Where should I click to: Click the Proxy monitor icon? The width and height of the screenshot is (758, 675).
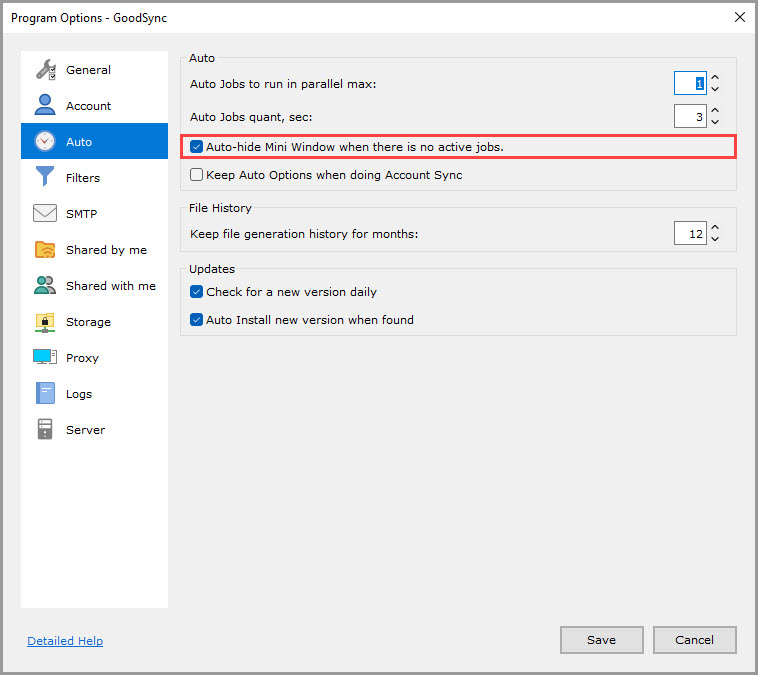coord(45,357)
